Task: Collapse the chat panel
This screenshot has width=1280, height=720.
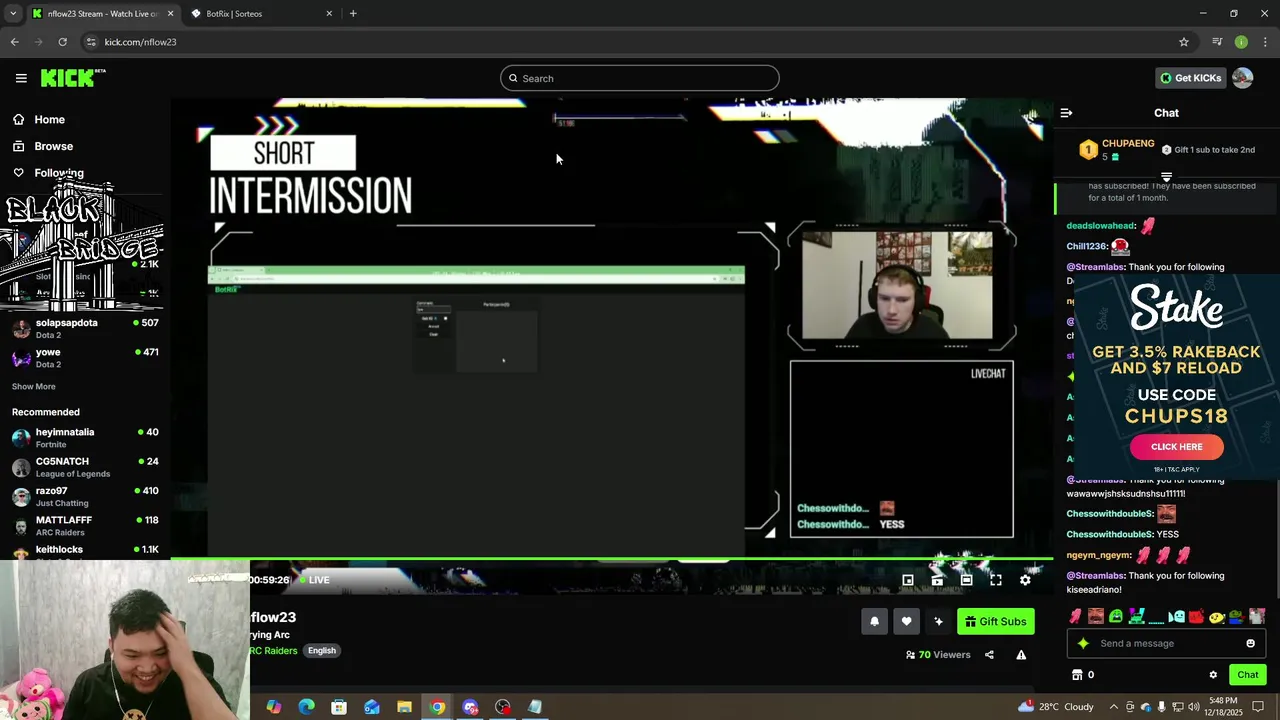Action: click(1066, 113)
